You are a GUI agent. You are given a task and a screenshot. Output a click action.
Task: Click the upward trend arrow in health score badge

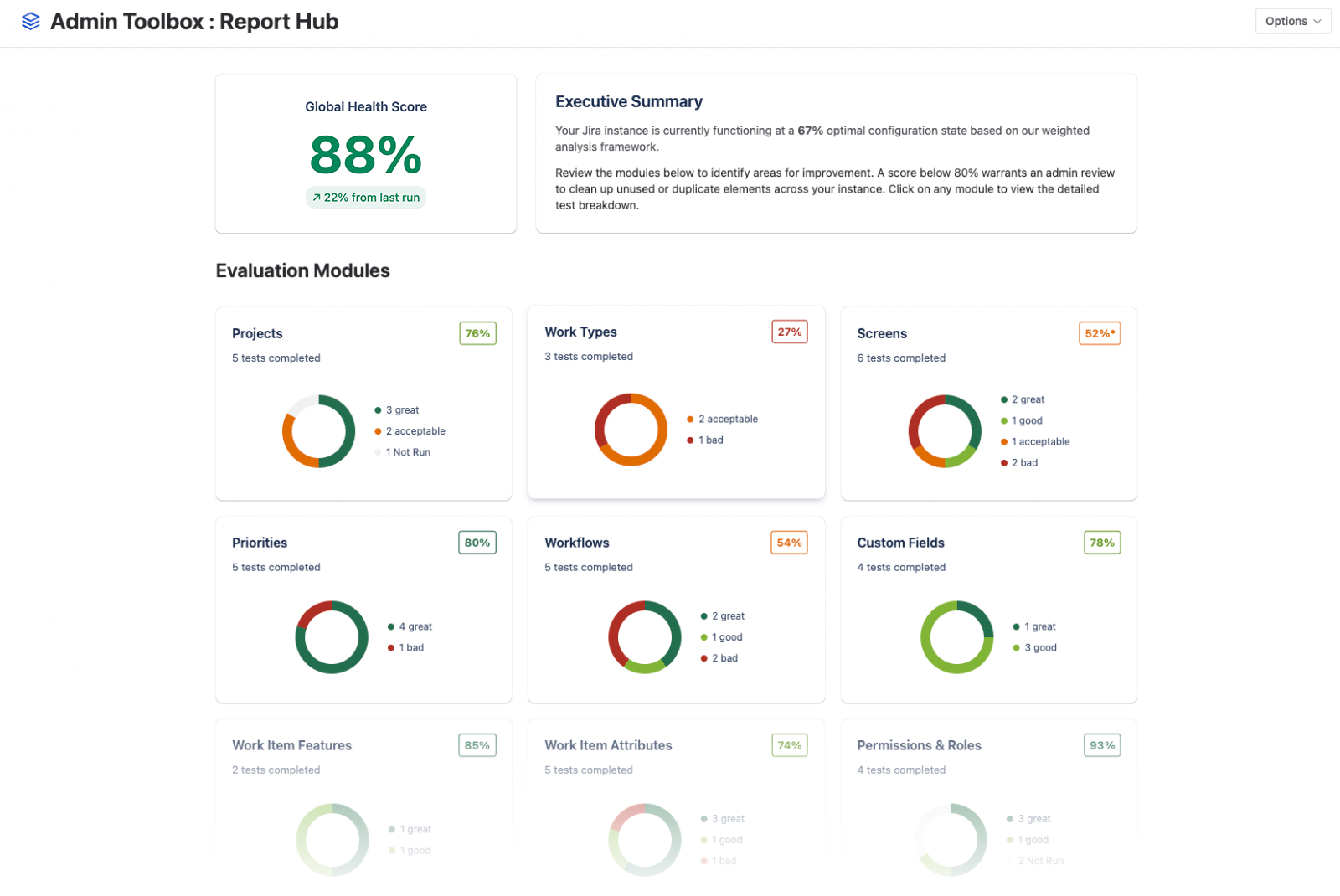click(317, 198)
